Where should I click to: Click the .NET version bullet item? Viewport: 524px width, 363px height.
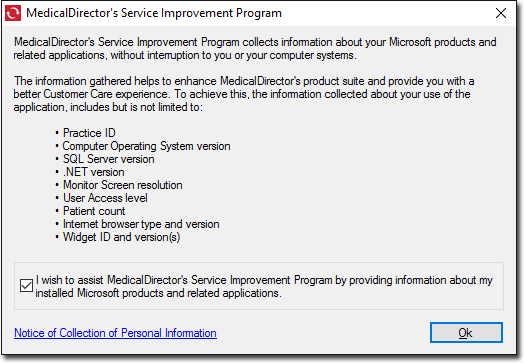(94, 172)
